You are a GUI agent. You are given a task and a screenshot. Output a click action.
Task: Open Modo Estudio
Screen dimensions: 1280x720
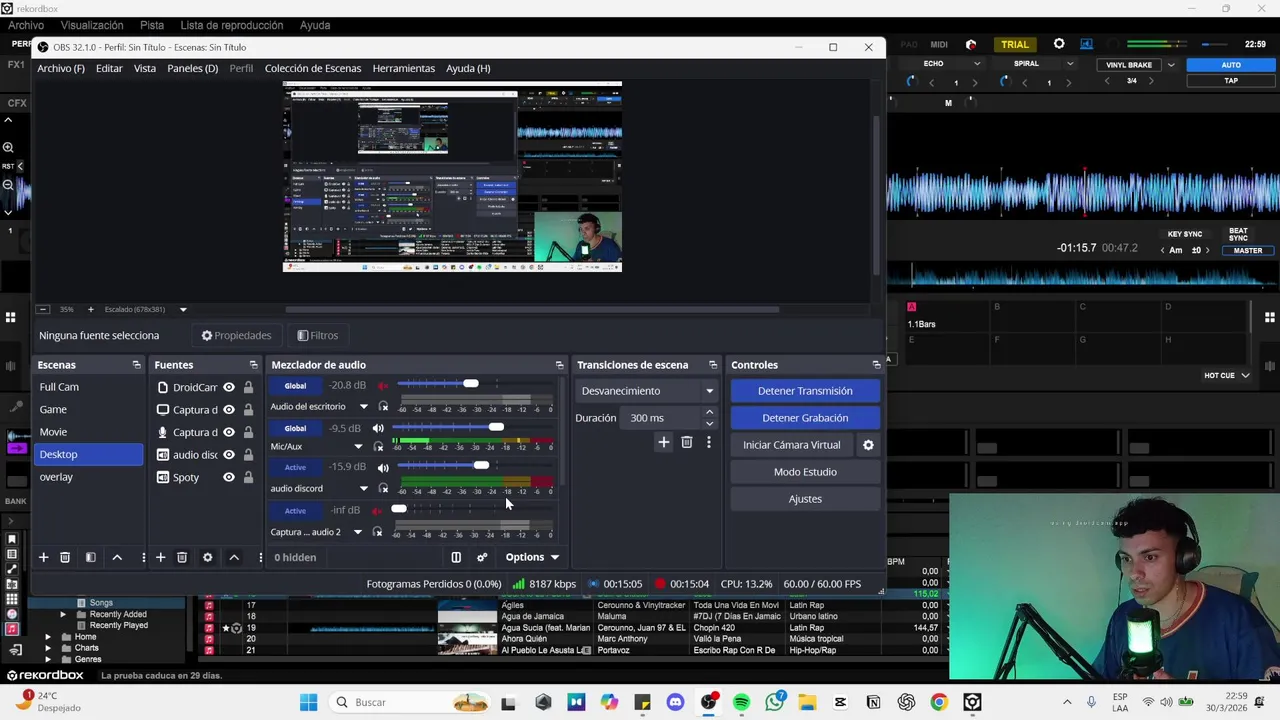coord(805,472)
